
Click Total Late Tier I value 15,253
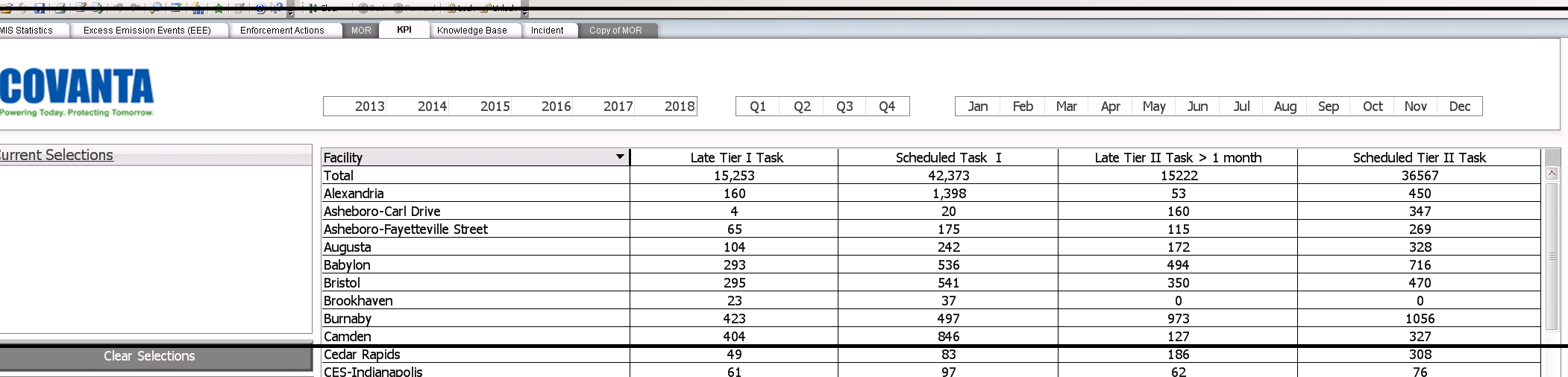pyautogui.click(x=734, y=175)
